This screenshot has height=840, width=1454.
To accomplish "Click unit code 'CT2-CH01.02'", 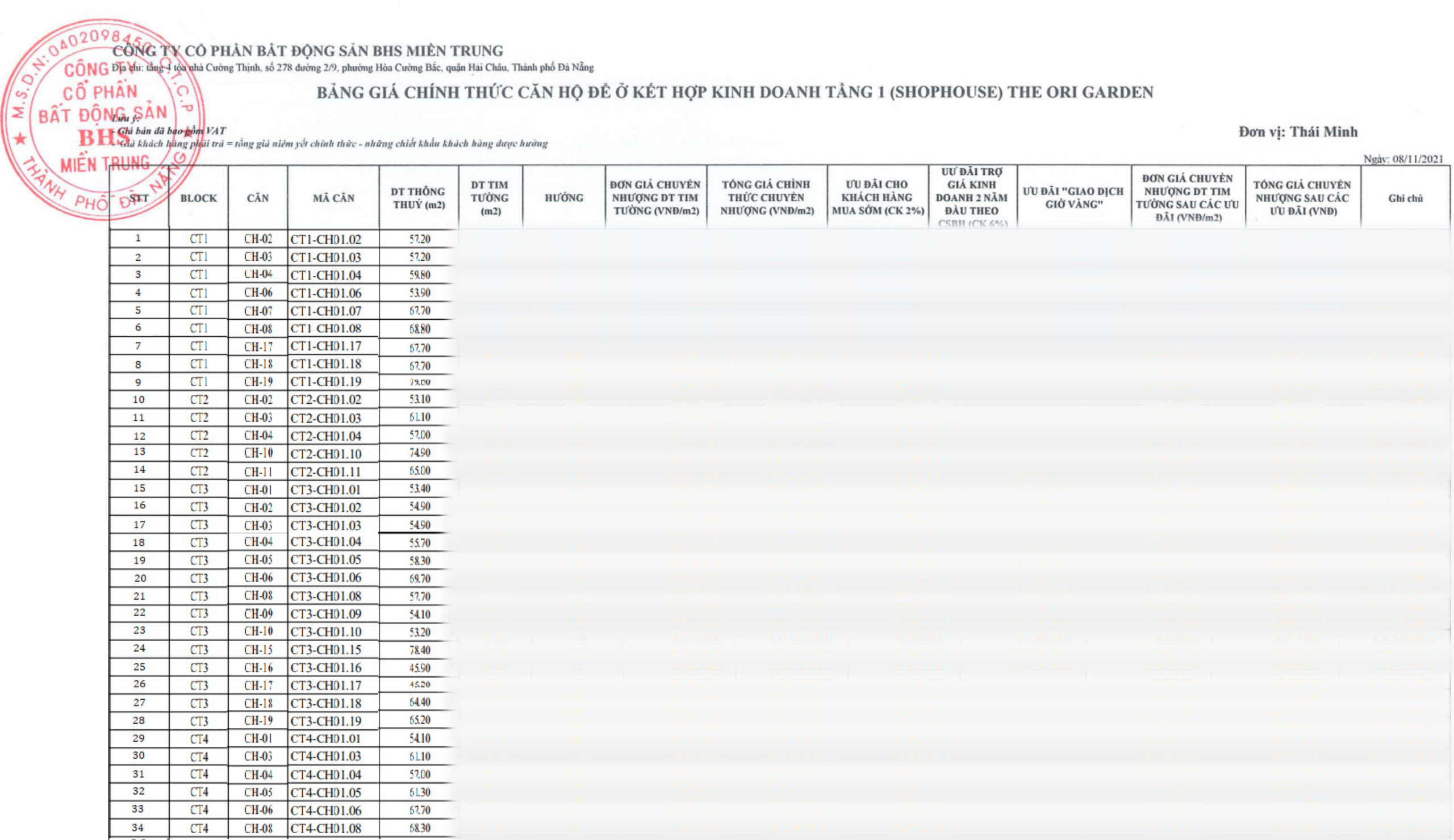I will 326,400.
